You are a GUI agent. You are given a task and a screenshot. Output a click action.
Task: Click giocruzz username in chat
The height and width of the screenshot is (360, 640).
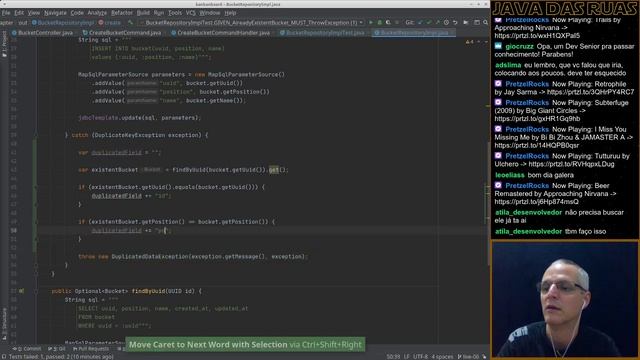(x=519, y=47)
